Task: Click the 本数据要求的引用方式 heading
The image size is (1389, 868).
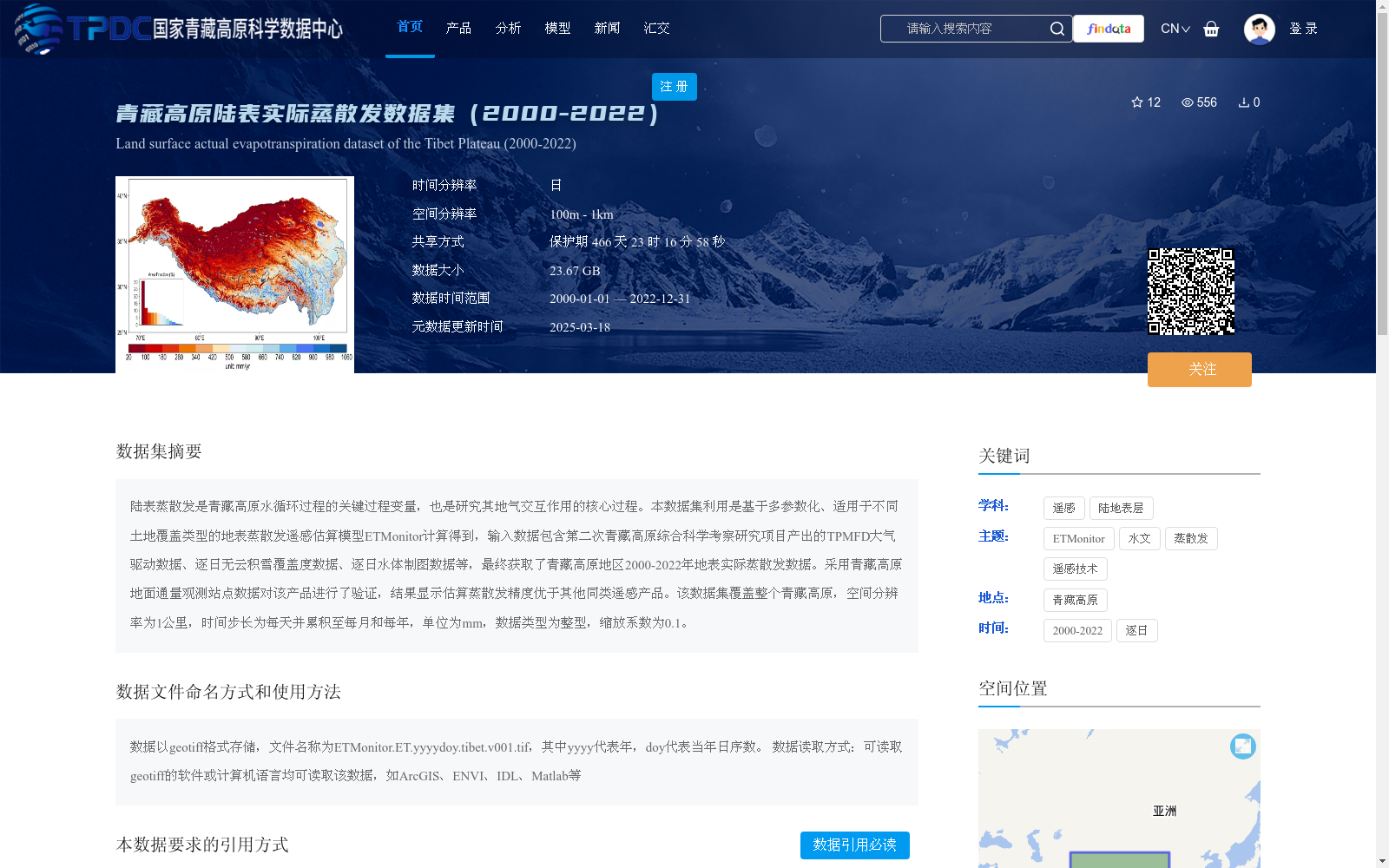Action: click(202, 845)
